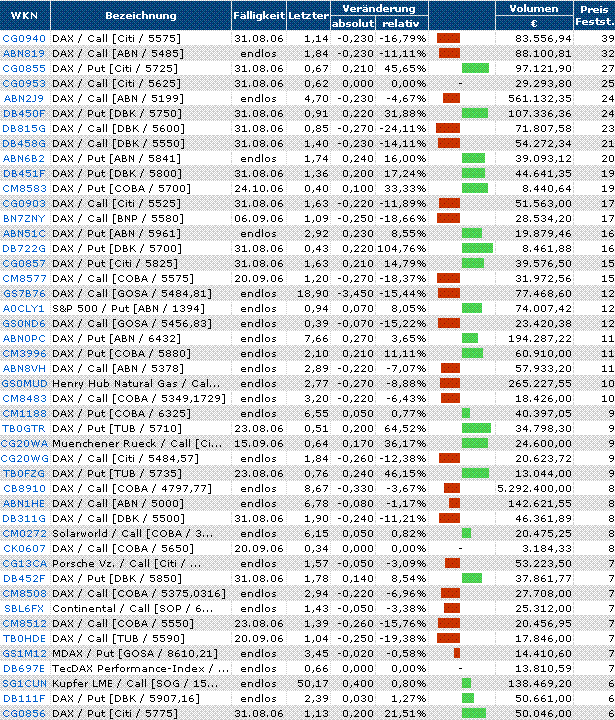Open WKN link GS7B76
615x720 pixels.
pos(24,294)
